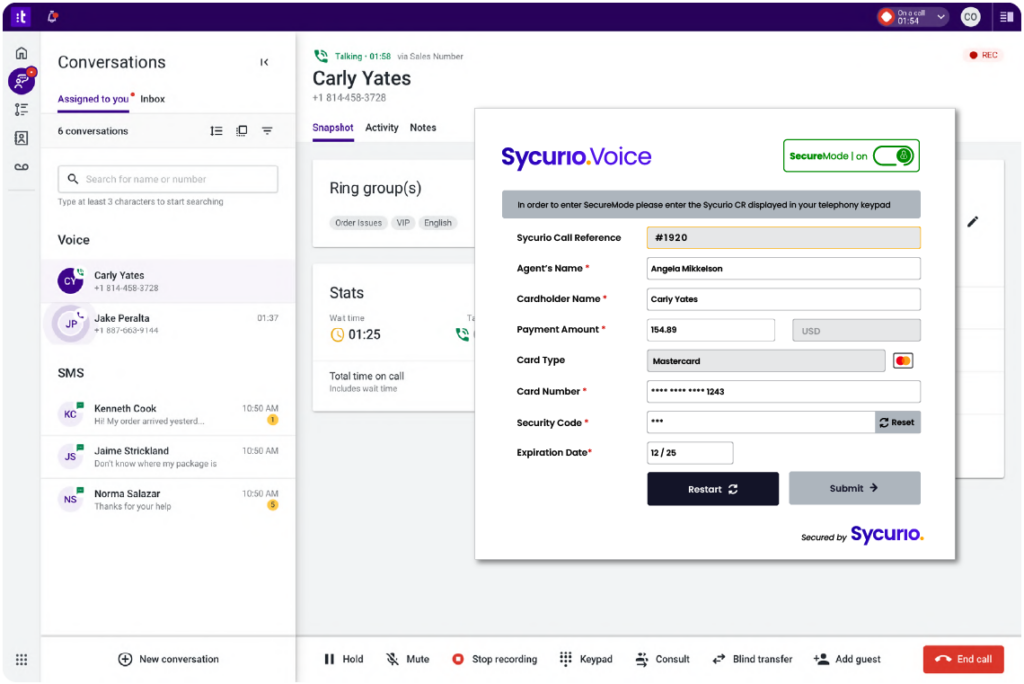Viewport: 1024px width, 684px height.
Task: Open the Conversations icon in sidebar
Action: (22, 81)
